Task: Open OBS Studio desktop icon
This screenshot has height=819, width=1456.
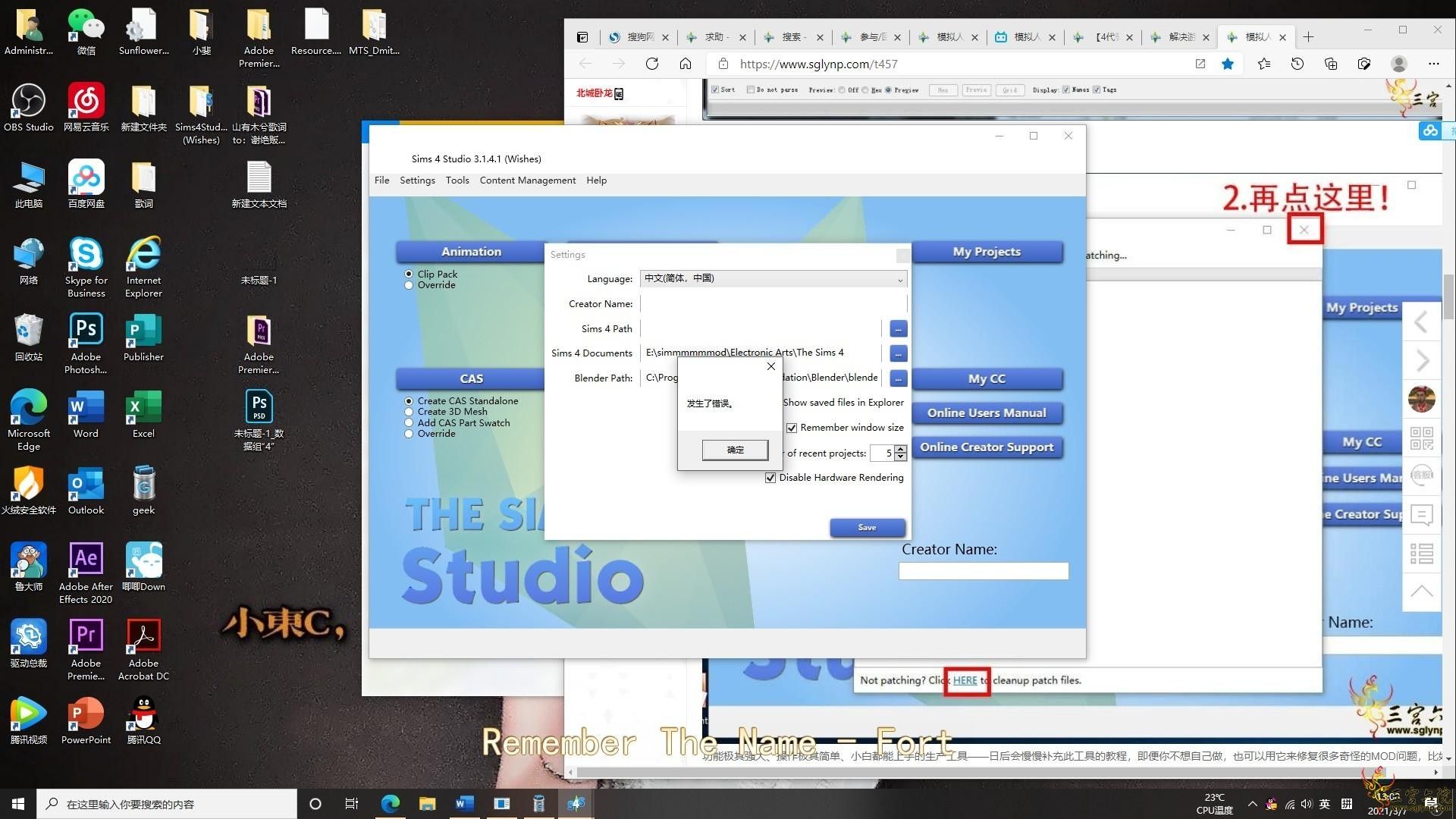Action: [x=29, y=108]
